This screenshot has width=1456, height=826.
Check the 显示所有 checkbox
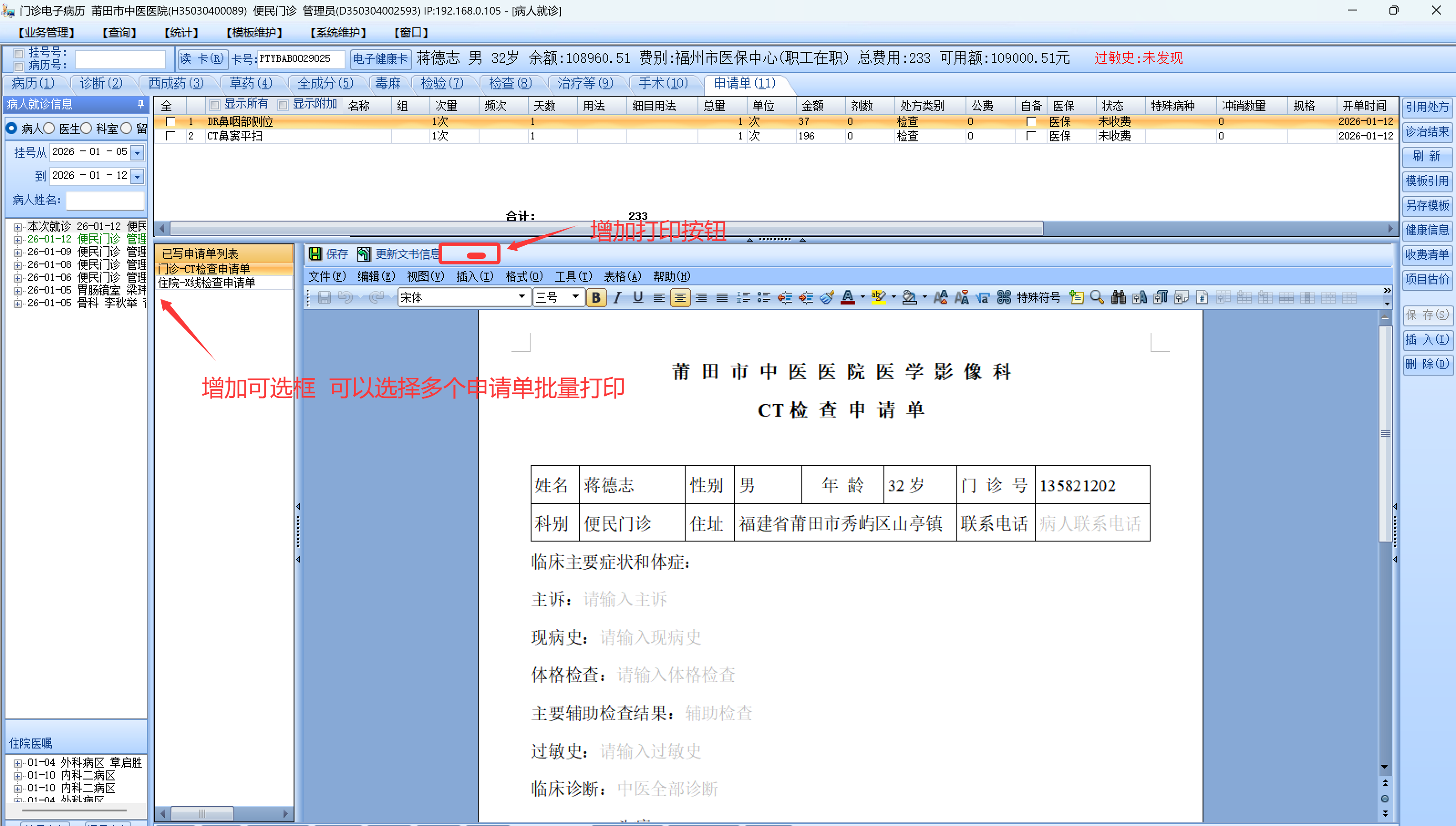click(214, 105)
